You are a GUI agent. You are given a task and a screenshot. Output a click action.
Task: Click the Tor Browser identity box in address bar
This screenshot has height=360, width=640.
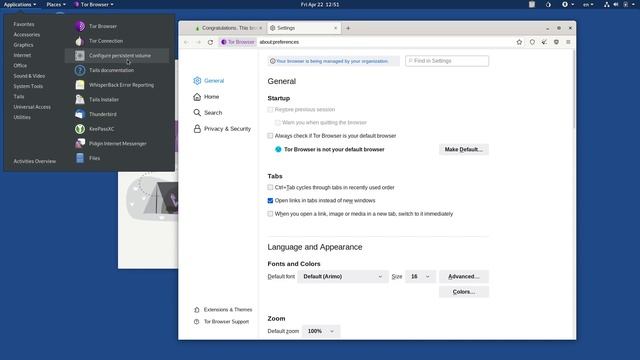click(x=238, y=42)
